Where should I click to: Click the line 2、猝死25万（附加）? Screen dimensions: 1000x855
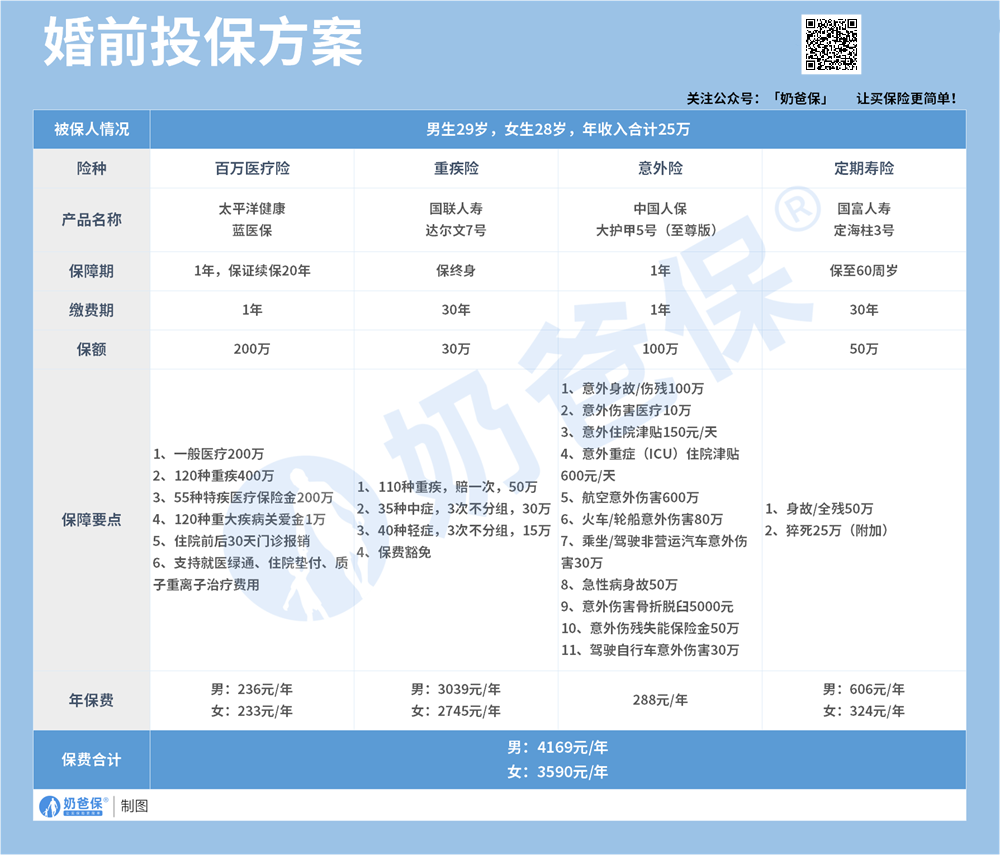coord(828,530)
